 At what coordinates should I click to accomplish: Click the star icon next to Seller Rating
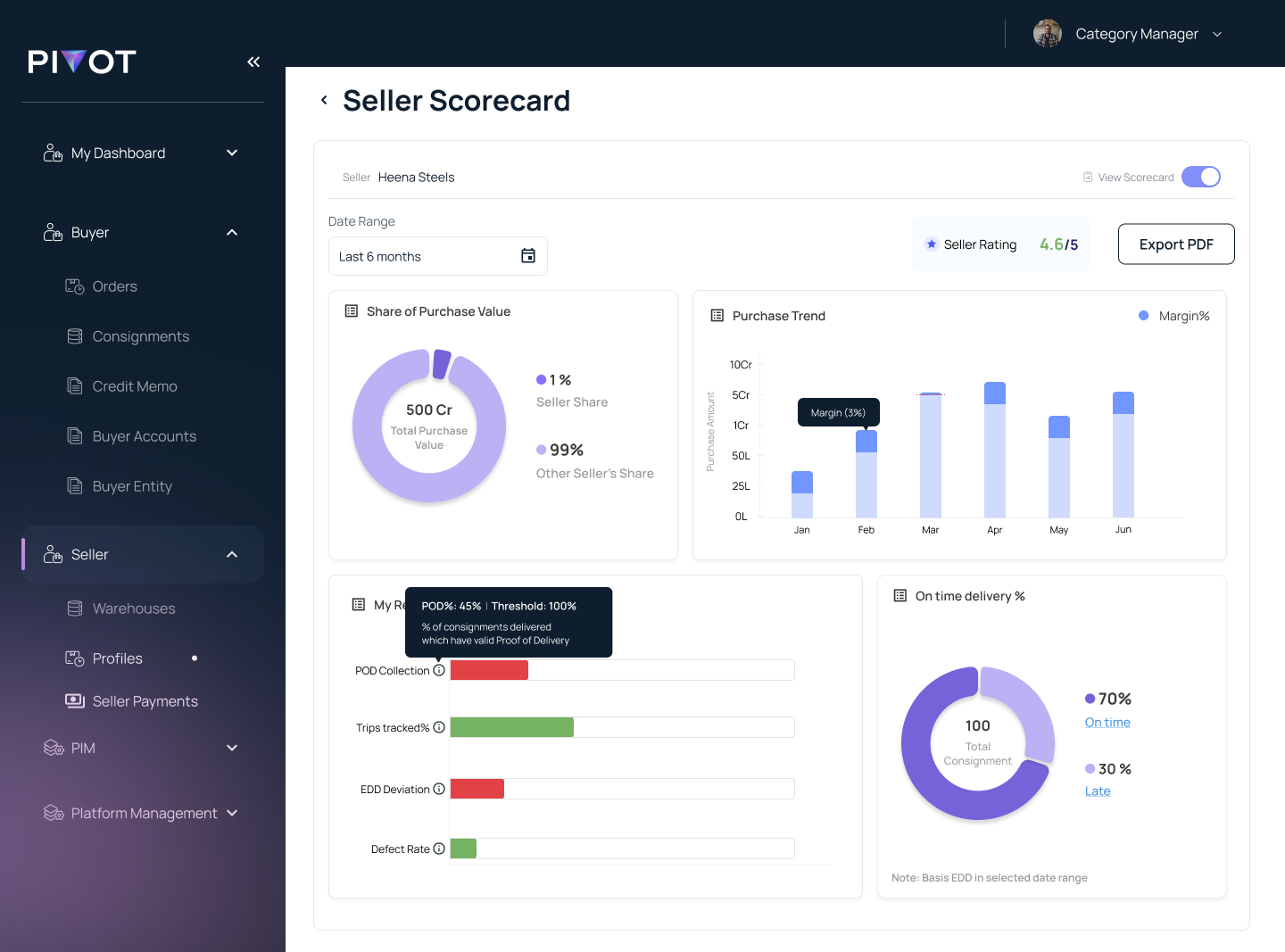932,244
